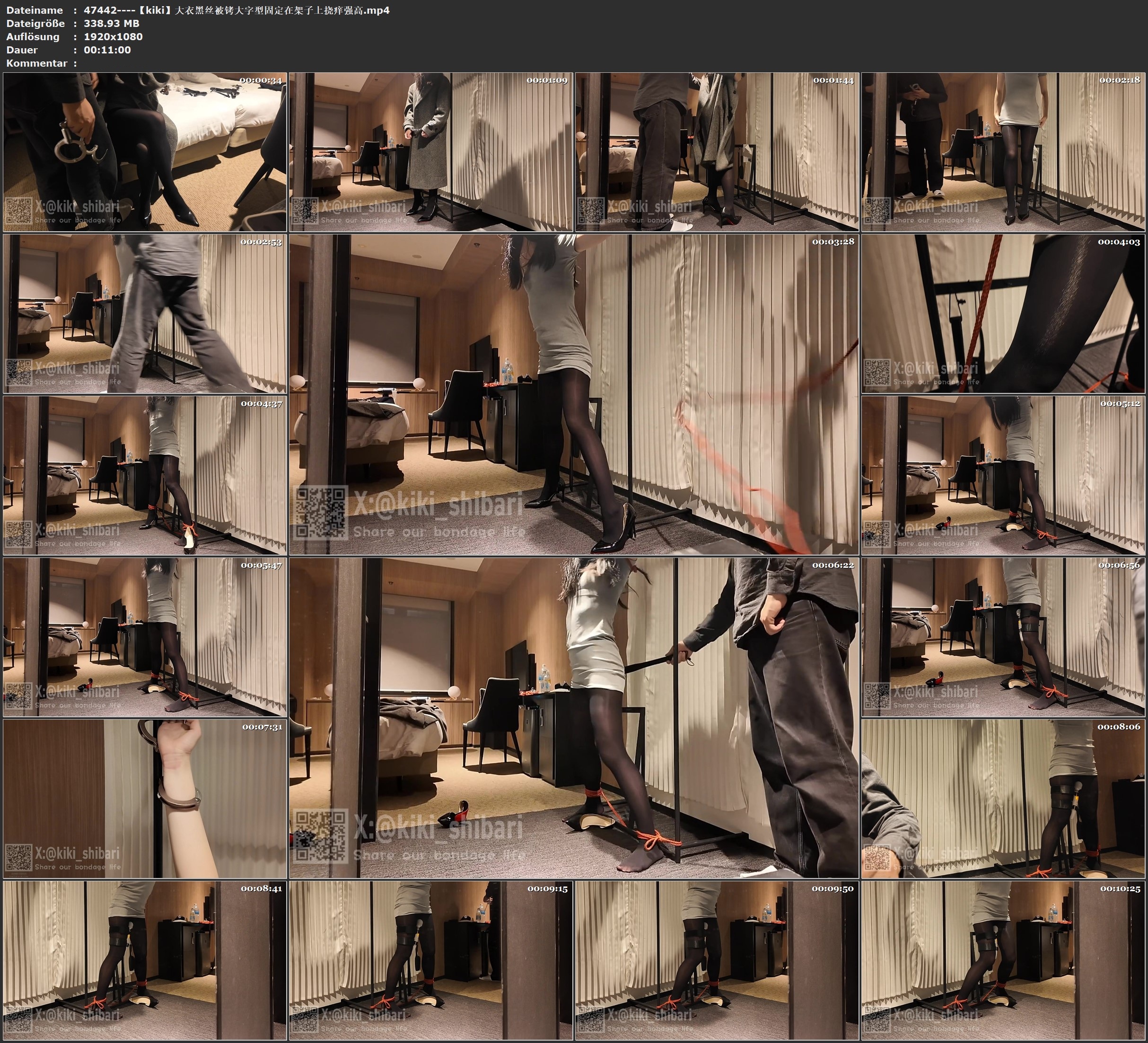Open the thumbnail at 00:05:12

(x=1003, y=475)
